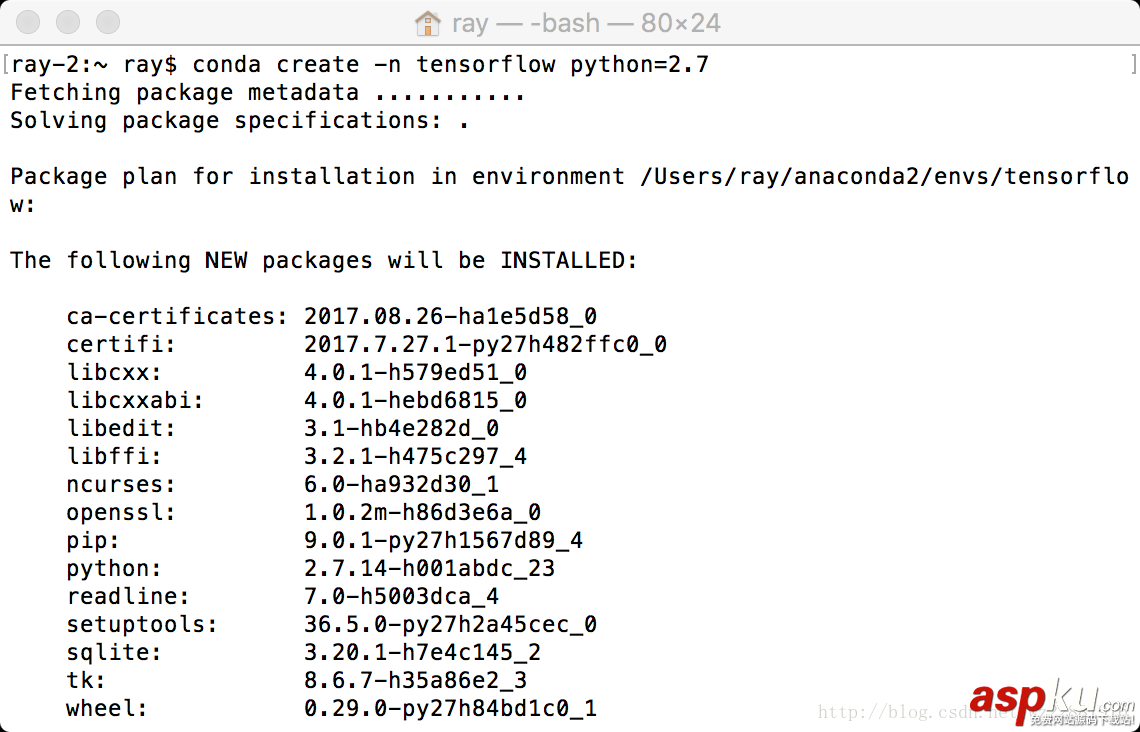Click the ca-certificates package entry

pyautogui.click(x=177, y=317)
